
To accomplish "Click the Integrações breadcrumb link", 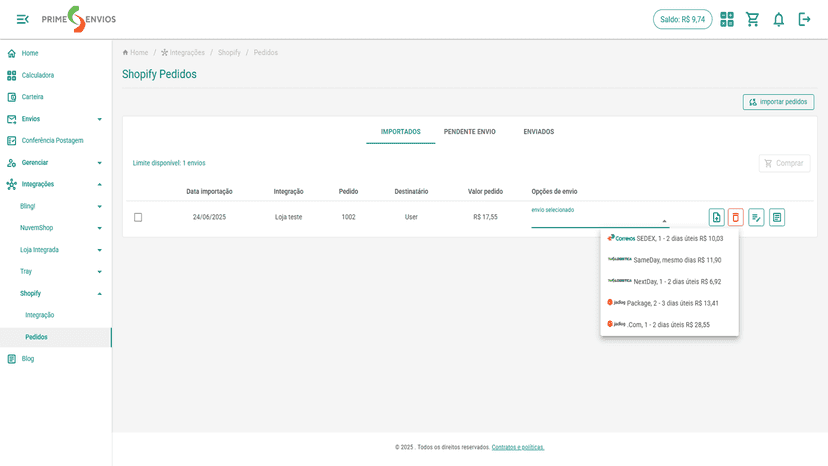I will pos(183,53).
